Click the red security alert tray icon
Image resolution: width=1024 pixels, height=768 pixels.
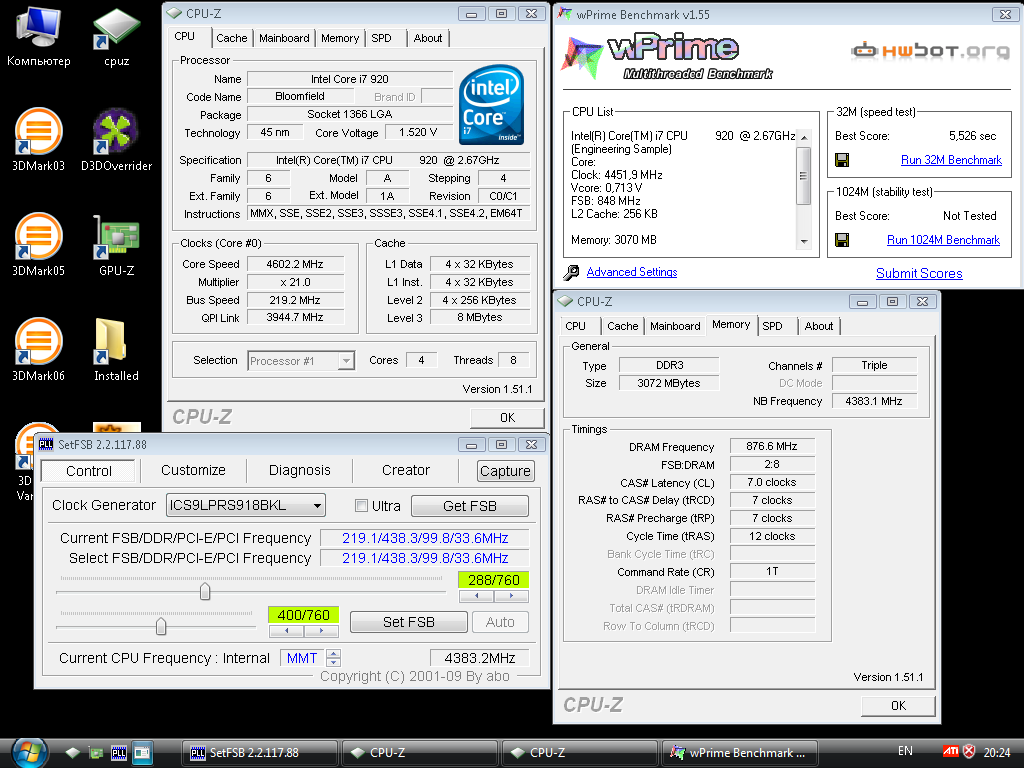969,752
